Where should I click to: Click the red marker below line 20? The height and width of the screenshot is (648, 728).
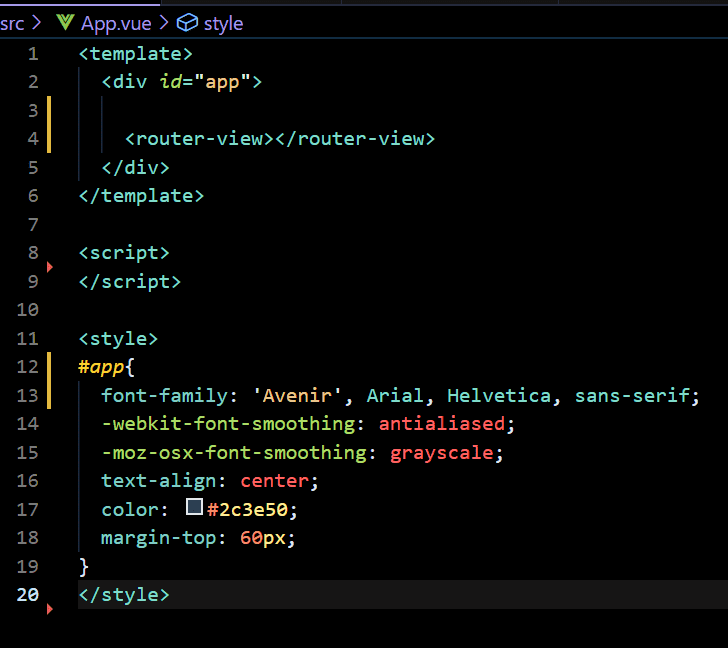[50, 609]
